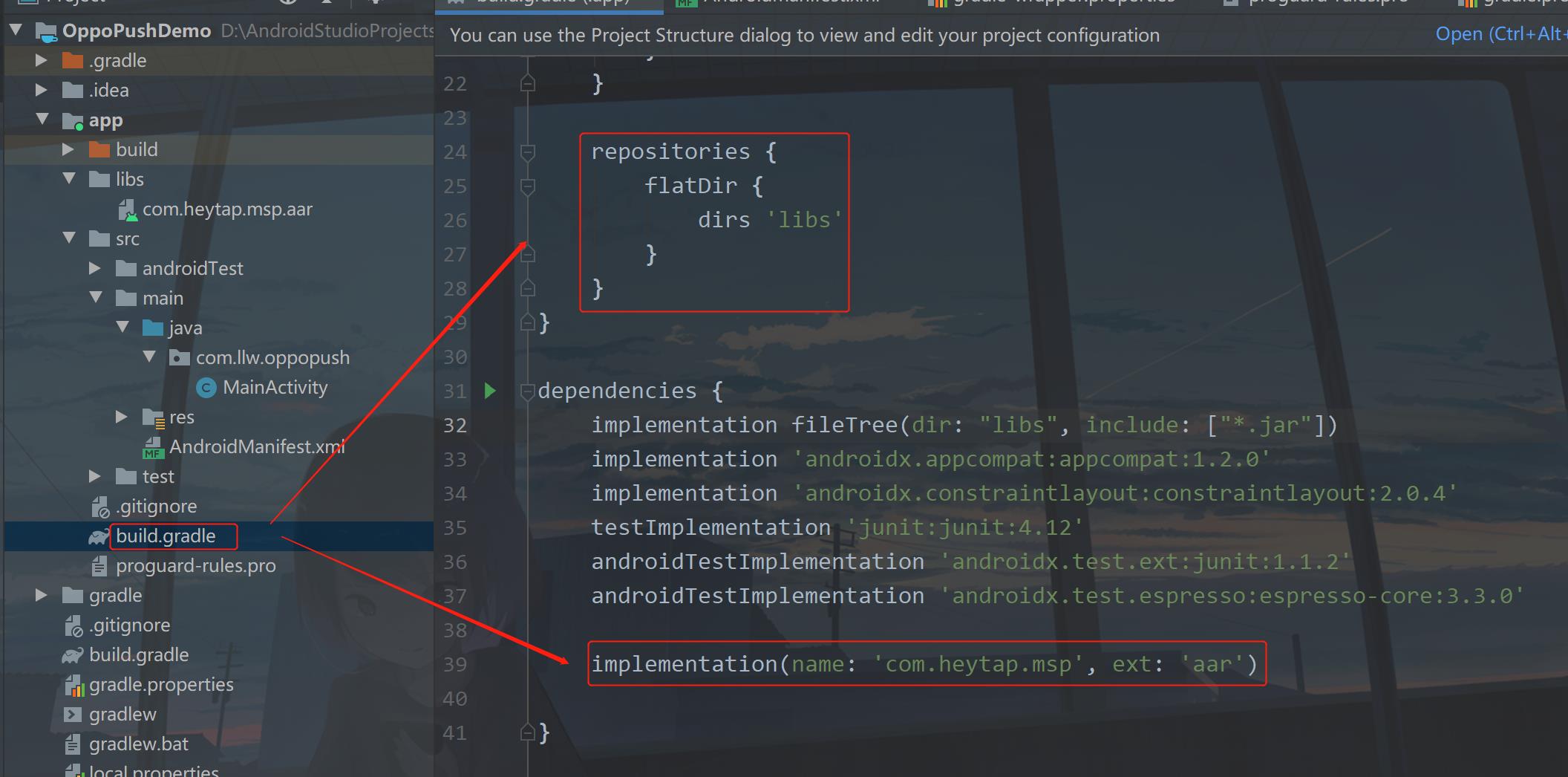Click the blue java source folder icon
The width and height of the screenshot is (1568, 777).
coord(153,328)
